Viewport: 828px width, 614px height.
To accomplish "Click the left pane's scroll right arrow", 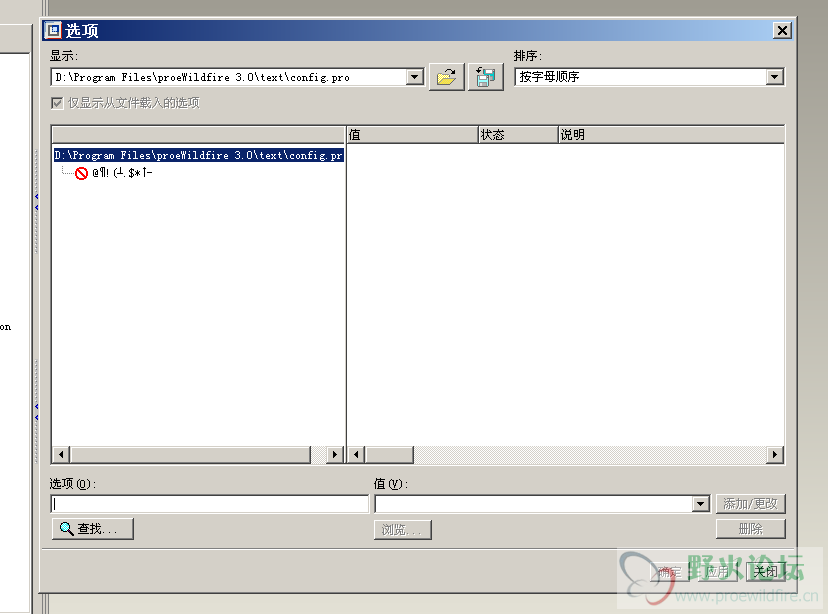I will 335,455.
